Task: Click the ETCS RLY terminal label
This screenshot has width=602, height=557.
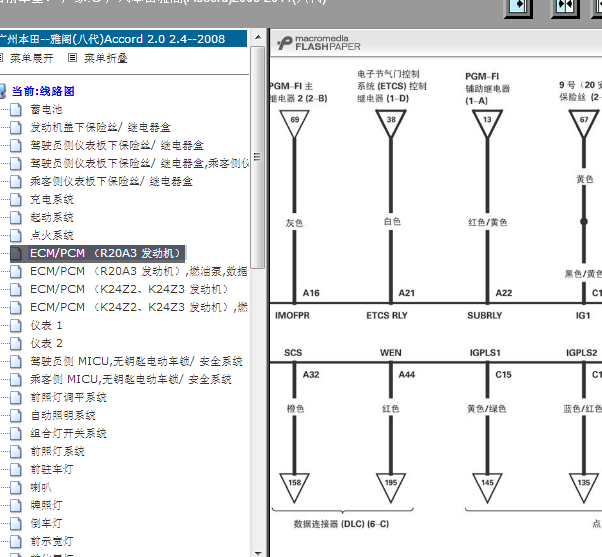Action: (387, 316)
